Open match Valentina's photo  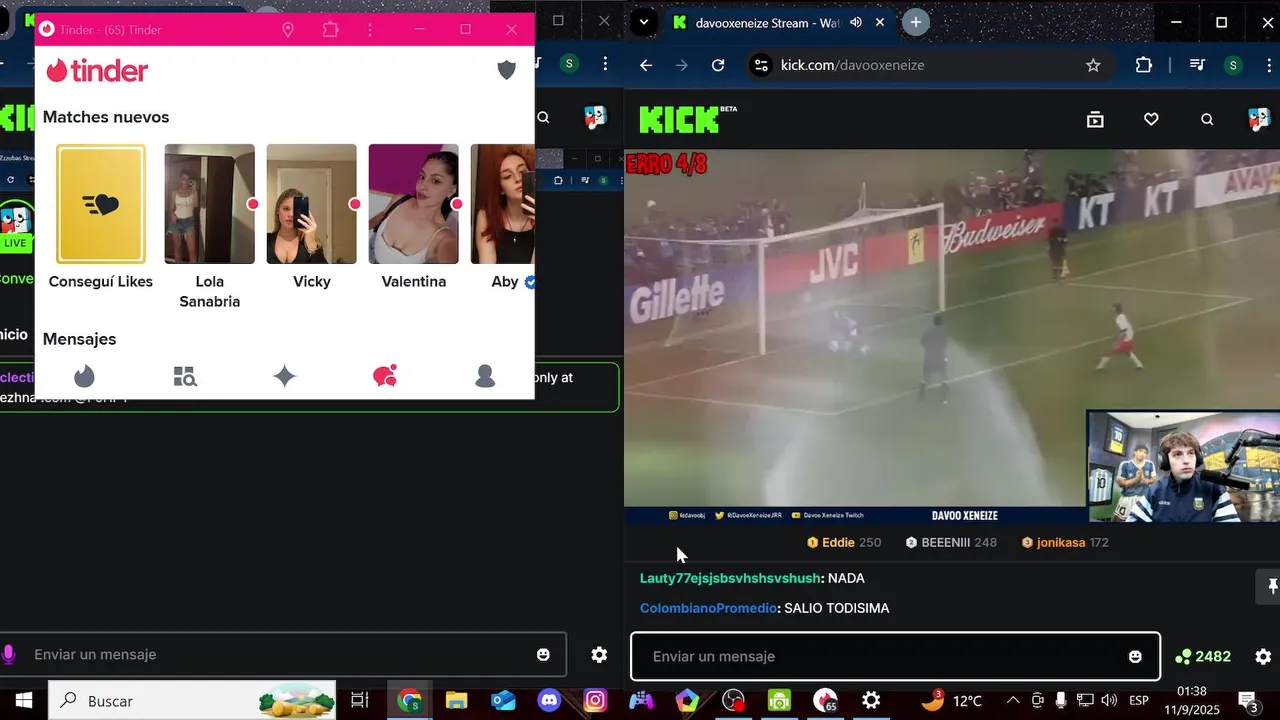click(413, 204)
